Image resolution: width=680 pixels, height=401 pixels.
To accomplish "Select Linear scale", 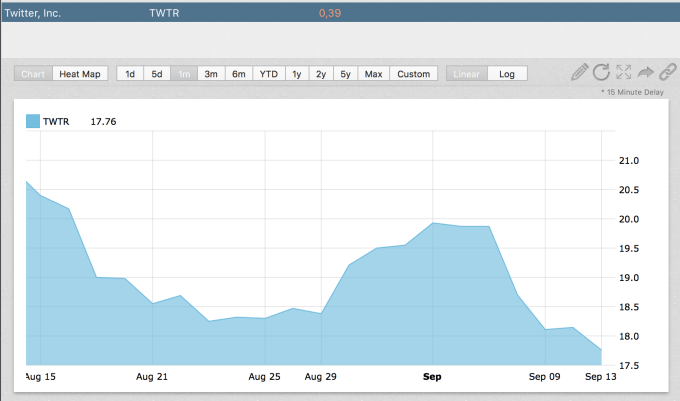I will click(x=468, y=74).
